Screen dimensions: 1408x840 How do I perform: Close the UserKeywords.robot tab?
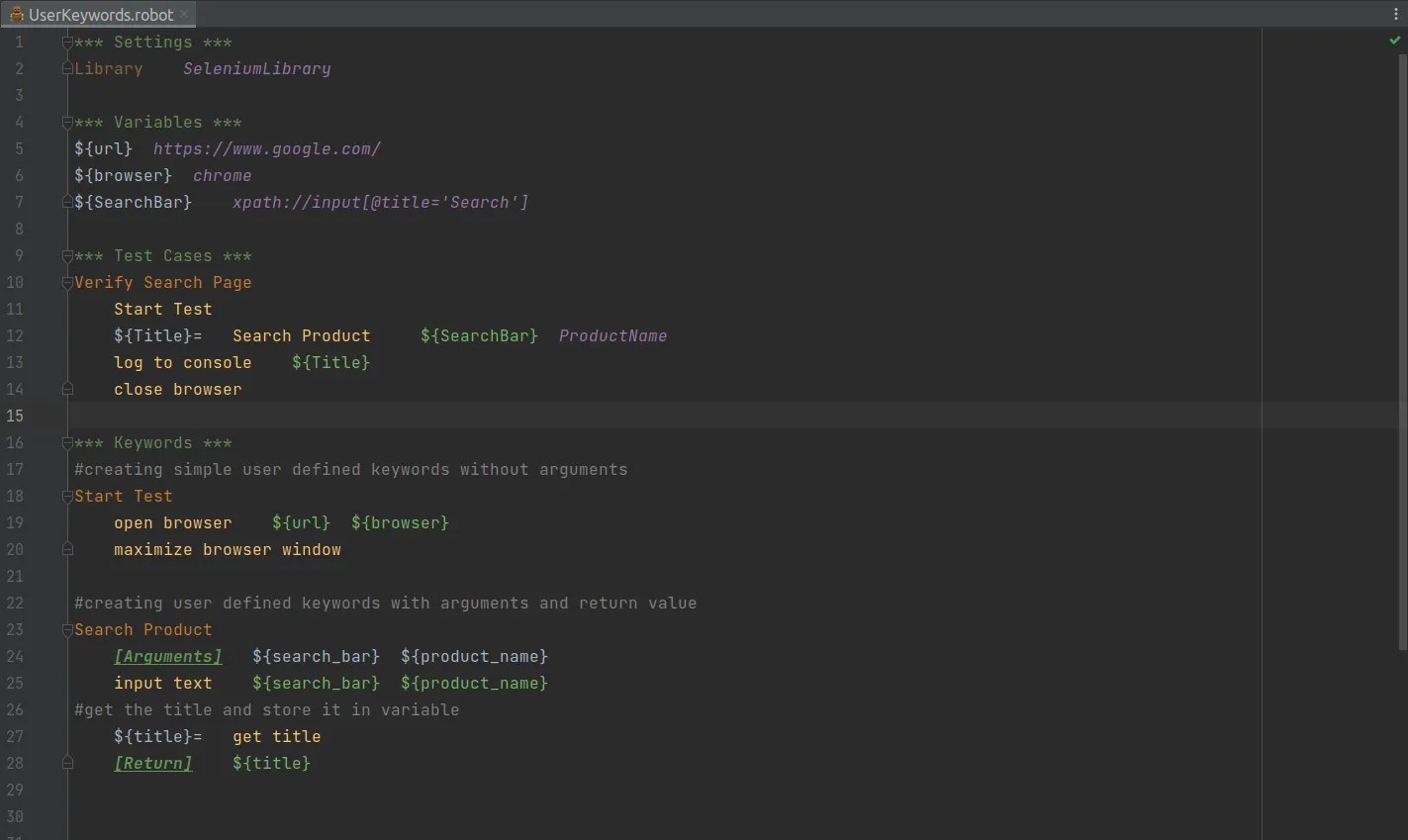pos(183,15)
